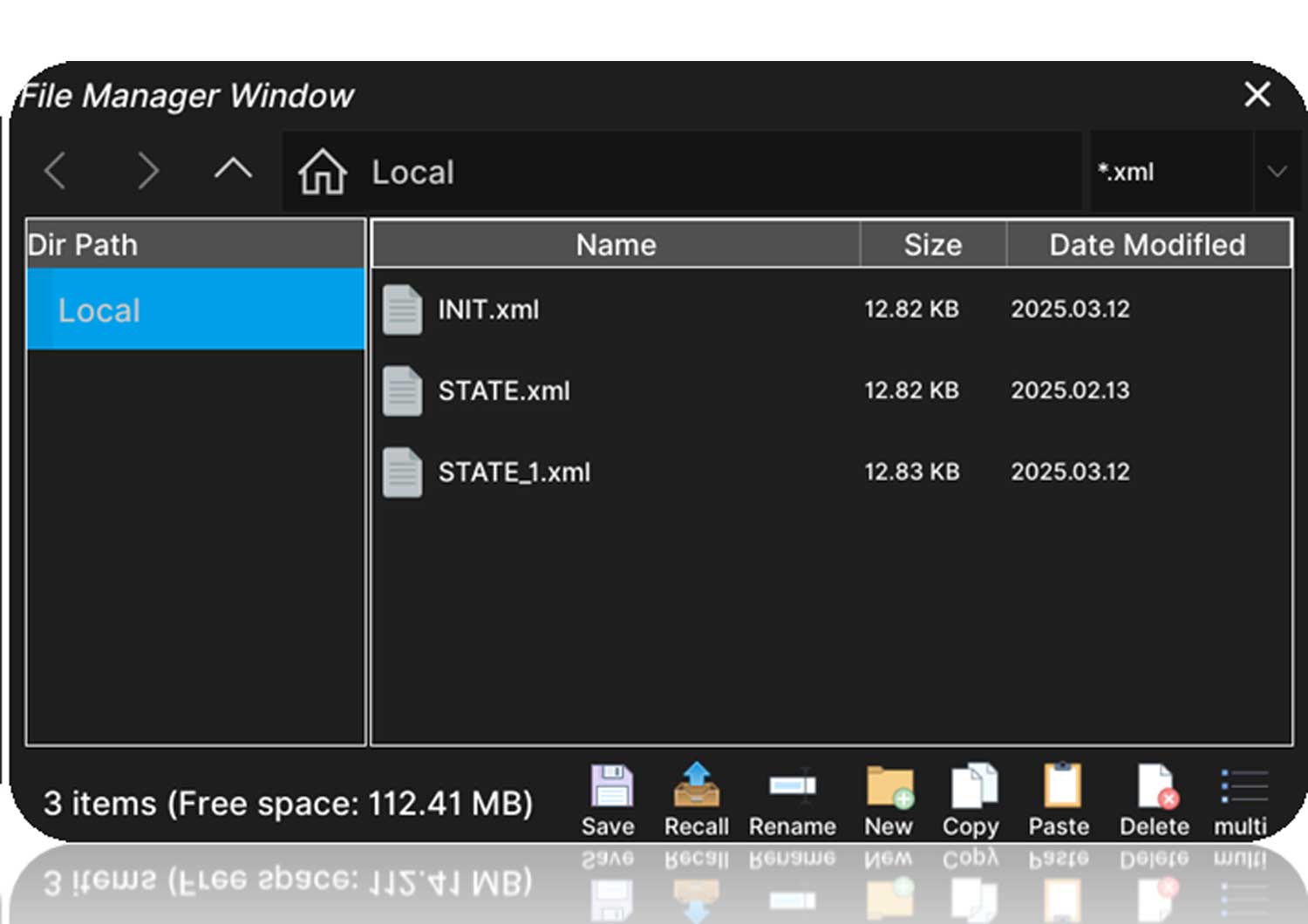This screenshot has height=924, width=1308.
Task: Click the Copy icon
Action: point(972,787)
